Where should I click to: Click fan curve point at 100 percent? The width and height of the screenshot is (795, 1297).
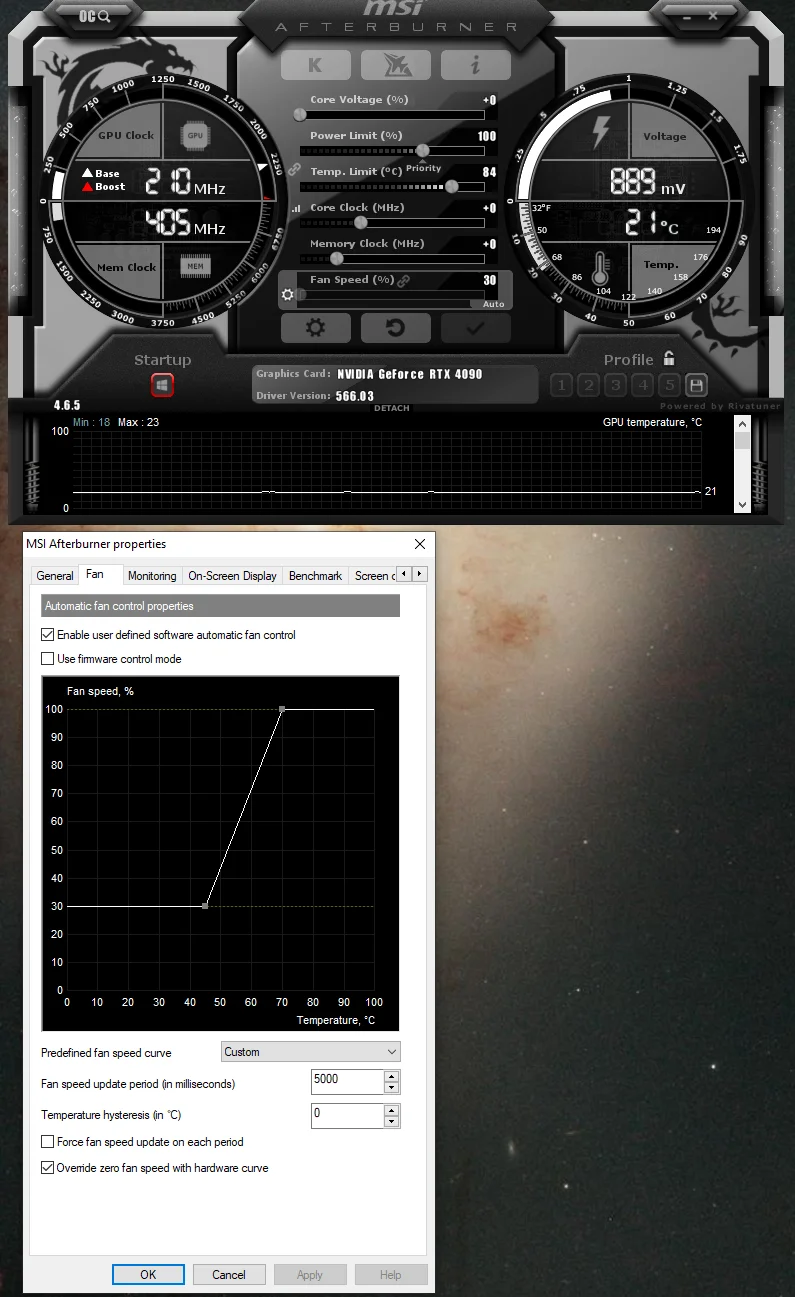(x=282, y=709)
